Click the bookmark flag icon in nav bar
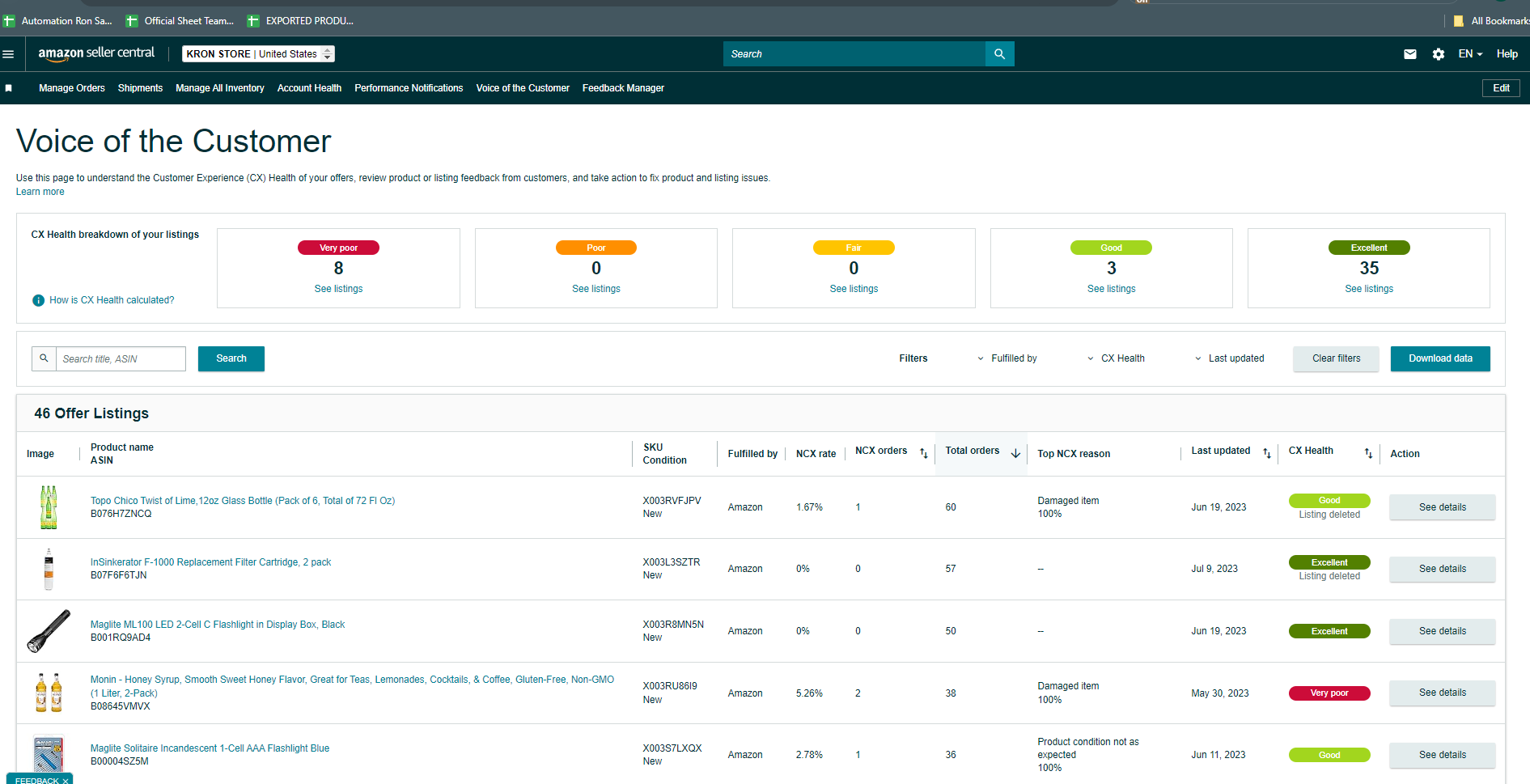Screen dimensions: 1530x784 [9, 88]
